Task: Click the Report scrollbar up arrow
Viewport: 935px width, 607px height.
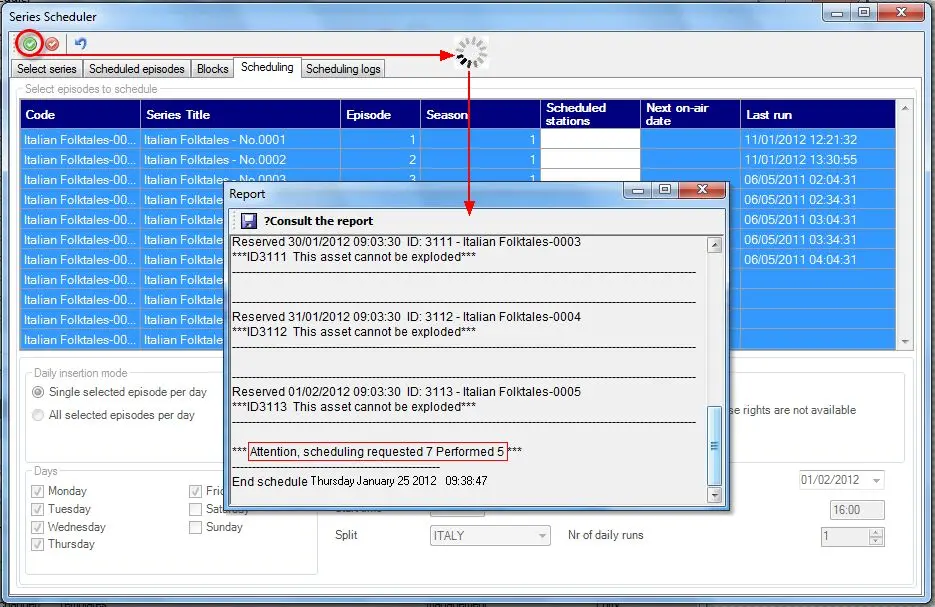Action: point(714,244)
